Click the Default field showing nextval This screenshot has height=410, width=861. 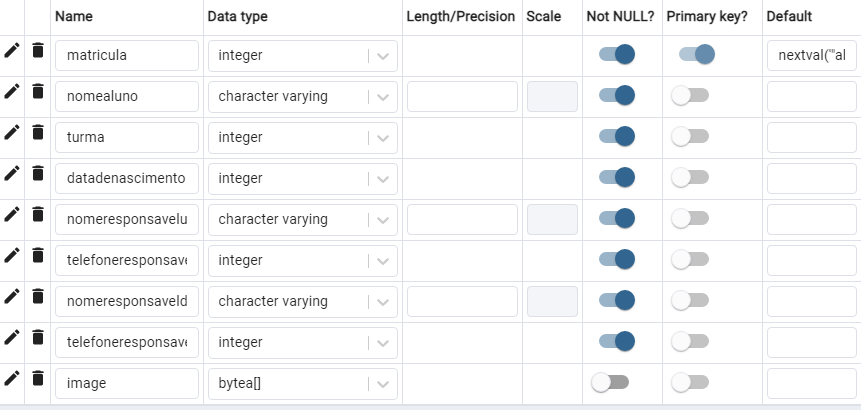coord(812,55)
